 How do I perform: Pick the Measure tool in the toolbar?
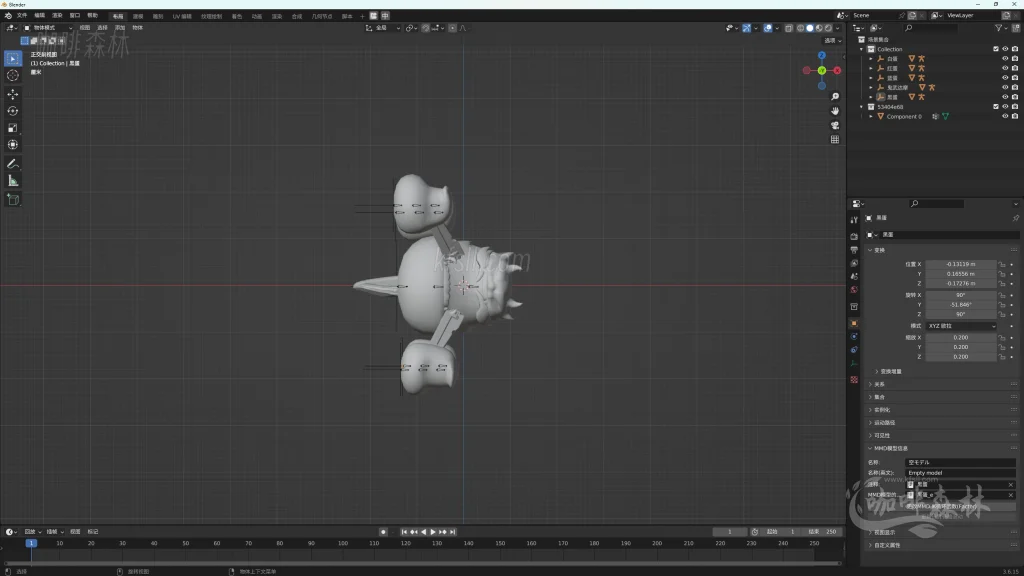point(13,181)
